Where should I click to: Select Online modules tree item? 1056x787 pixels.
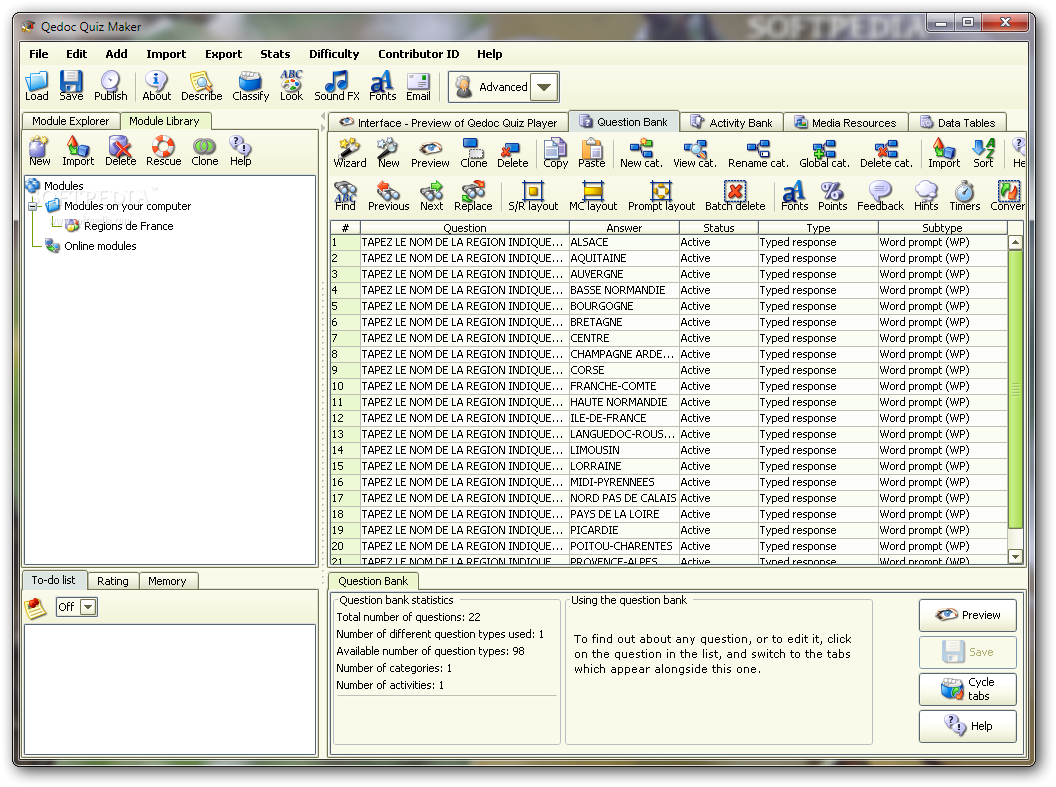tap(100, 246)
